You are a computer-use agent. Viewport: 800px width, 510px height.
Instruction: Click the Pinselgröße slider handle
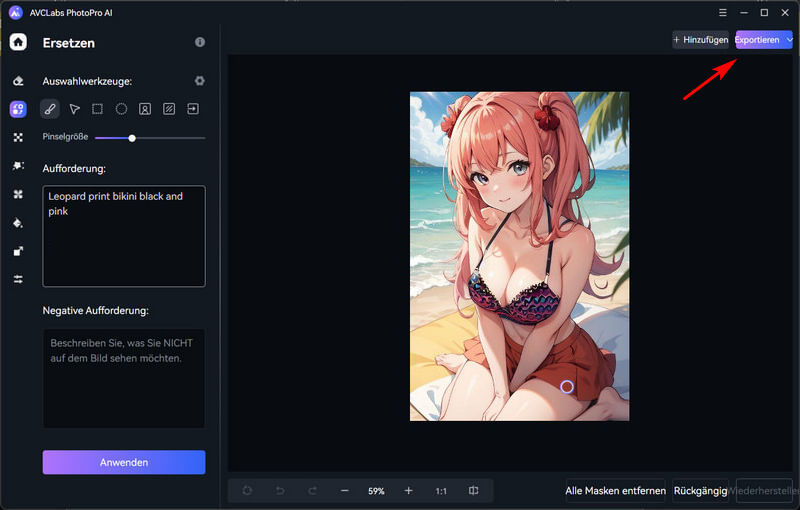point(132,138)
